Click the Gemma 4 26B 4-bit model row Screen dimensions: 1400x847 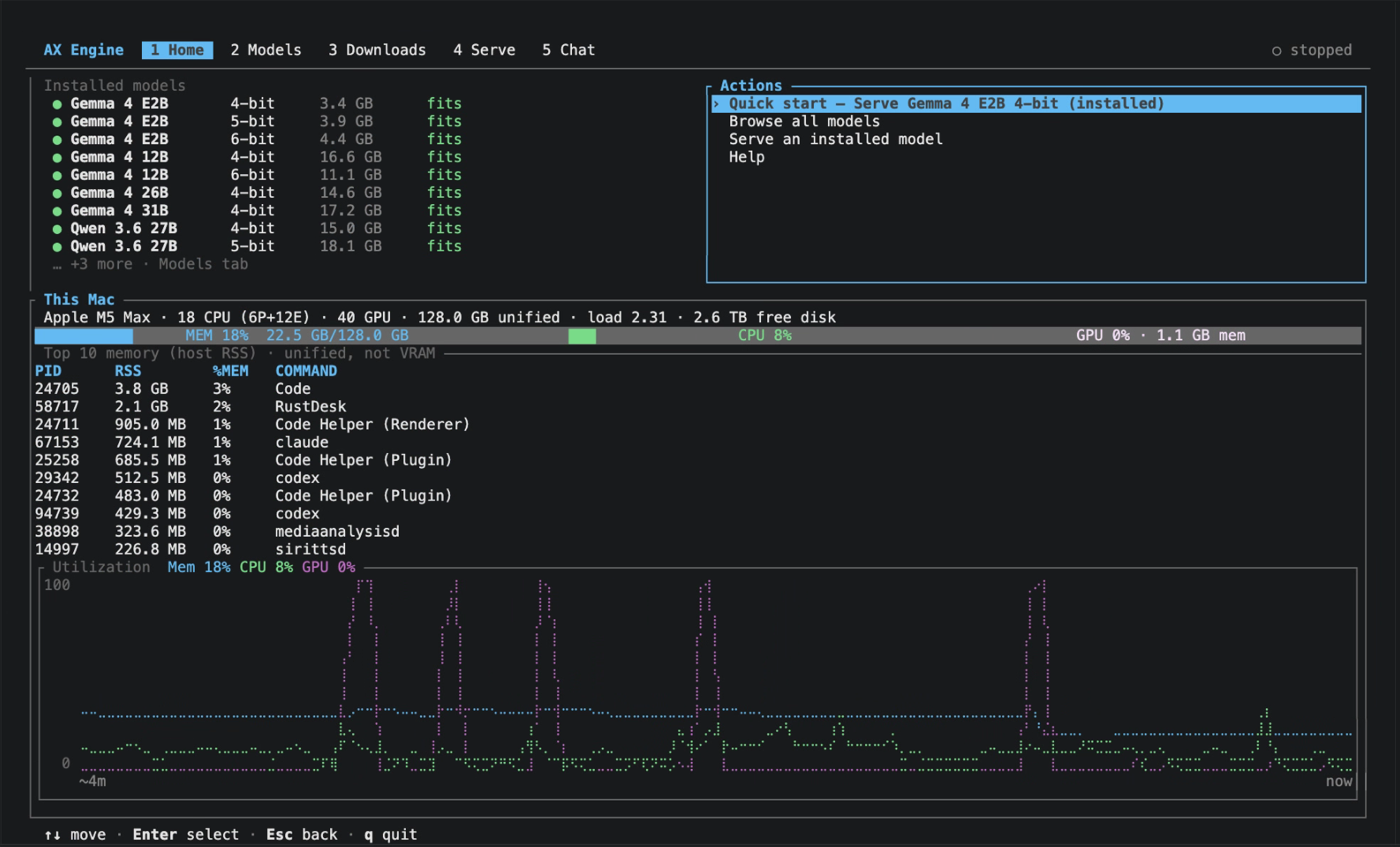click(257, 193)
